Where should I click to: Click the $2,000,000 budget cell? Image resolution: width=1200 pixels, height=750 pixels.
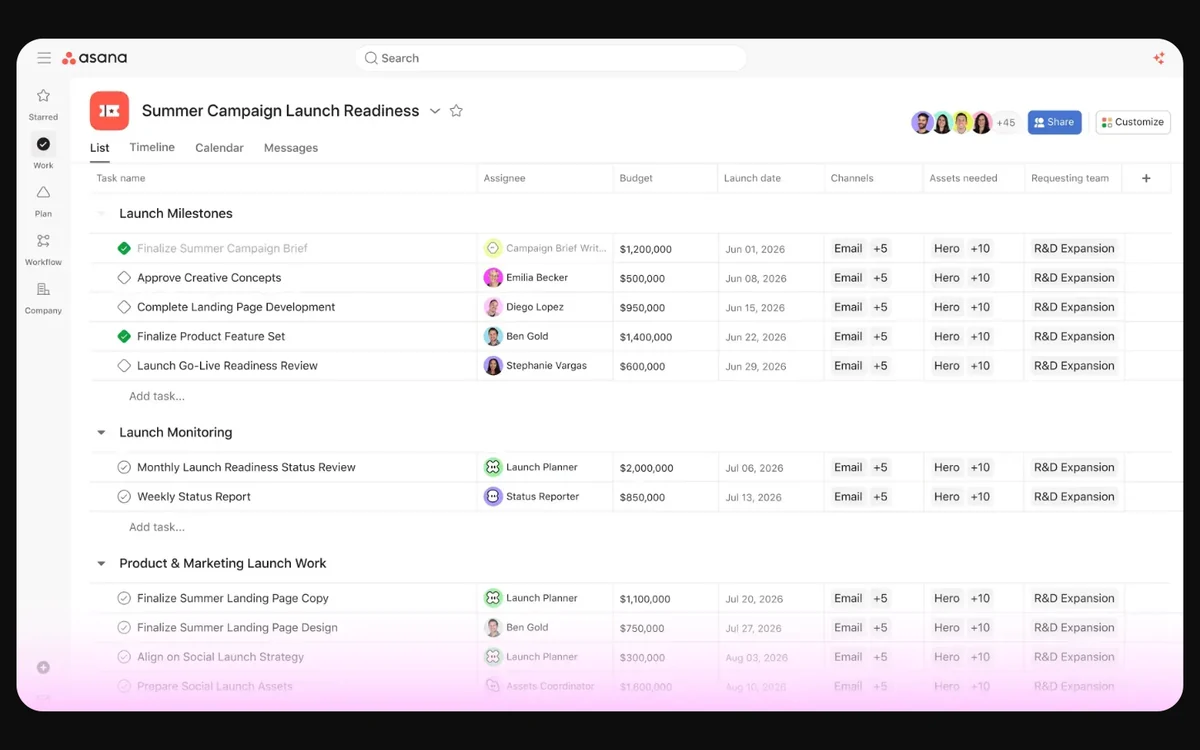click(x=646, y=468)
